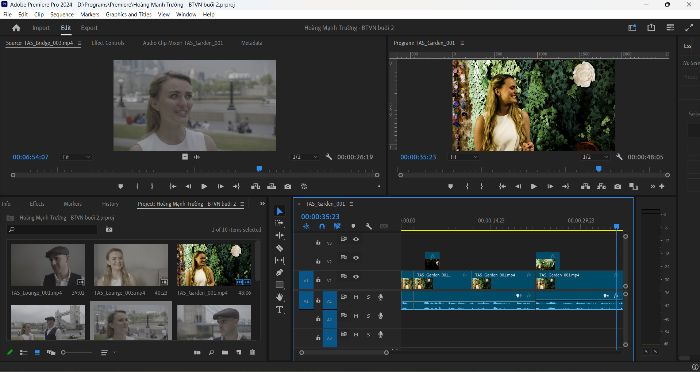The image size is (700, 372).
Task: Select the Selection tool arrow
Action: (279, 211)
